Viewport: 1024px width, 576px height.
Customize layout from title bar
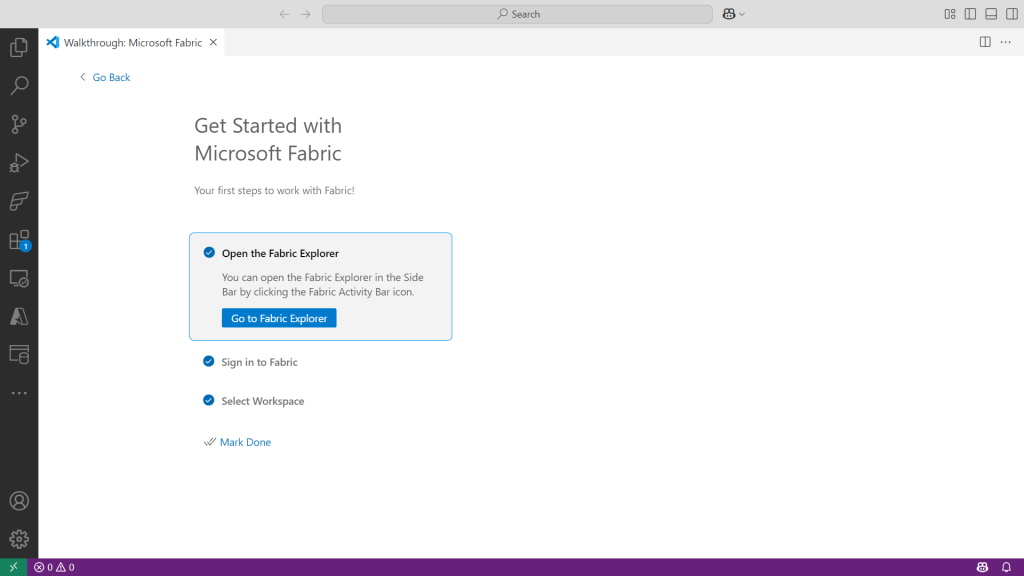click(x=950, y=14)
